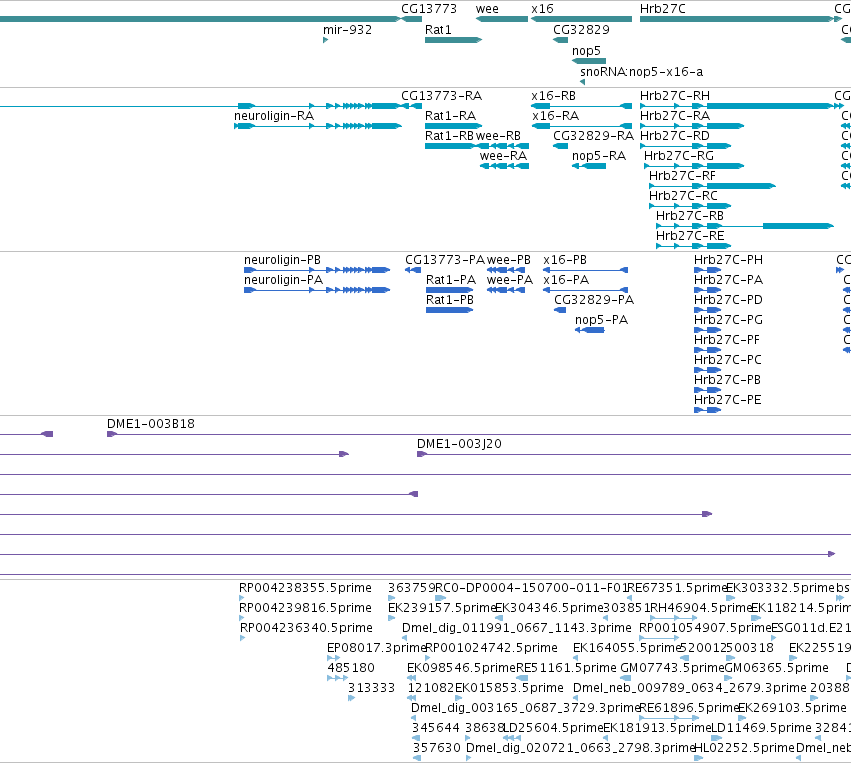The height and width of the screenshot is (763, 851).
Task: Click the DME1-003J20 clone label
Action: coord(459,444)
